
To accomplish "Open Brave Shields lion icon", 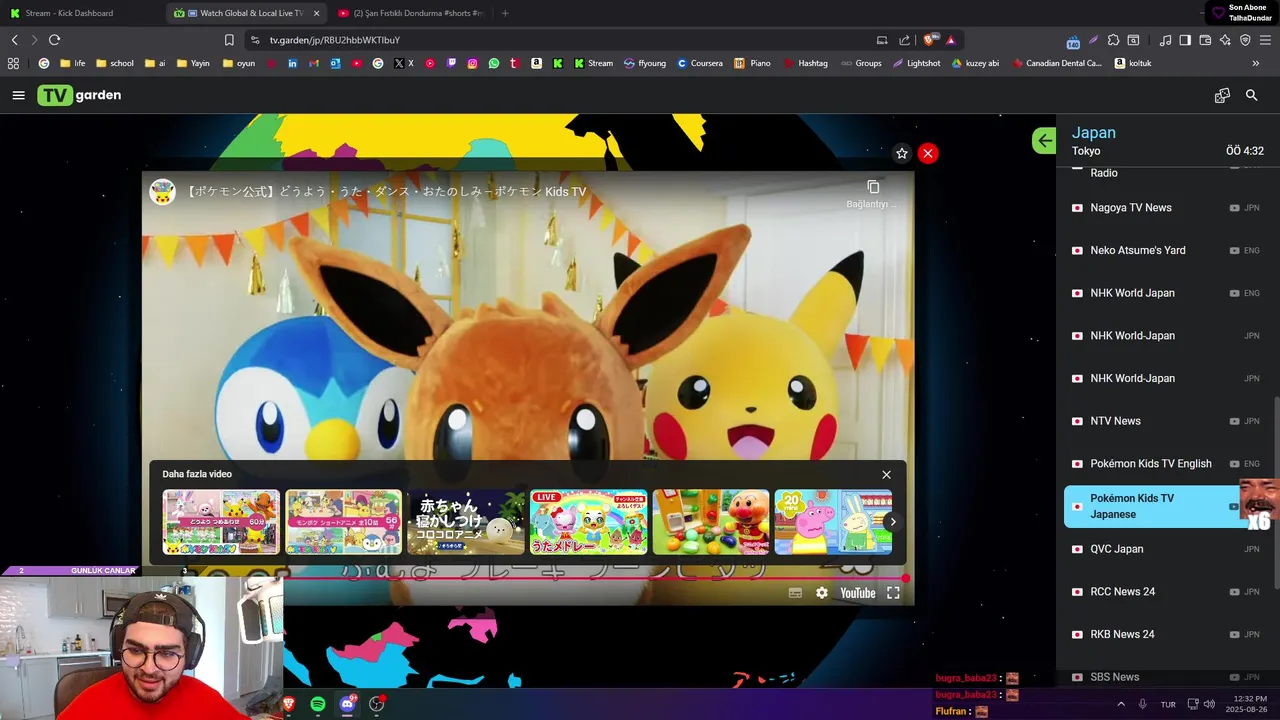I will [930, 40].
